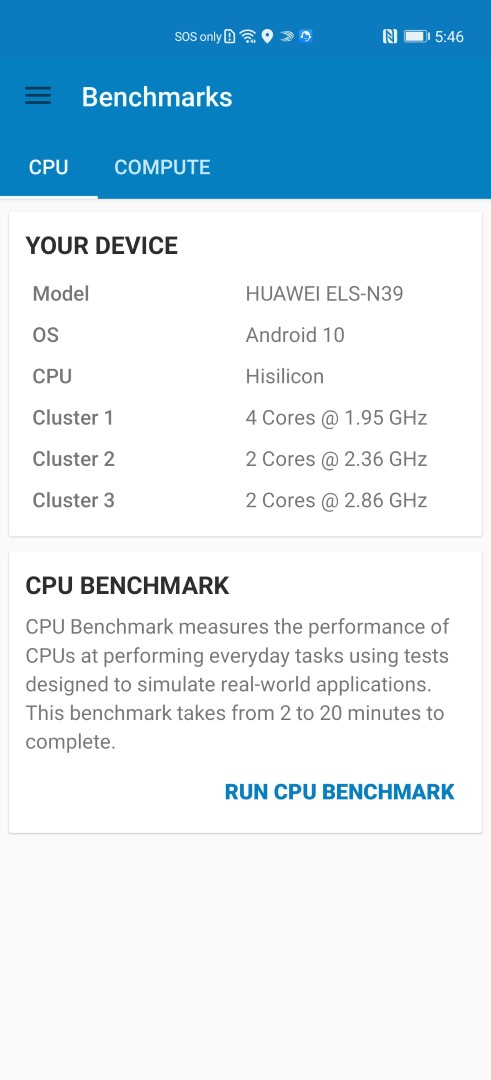Tap the NFC status bar icon
Screen dimensions: 491x1080
pos(390,37)
